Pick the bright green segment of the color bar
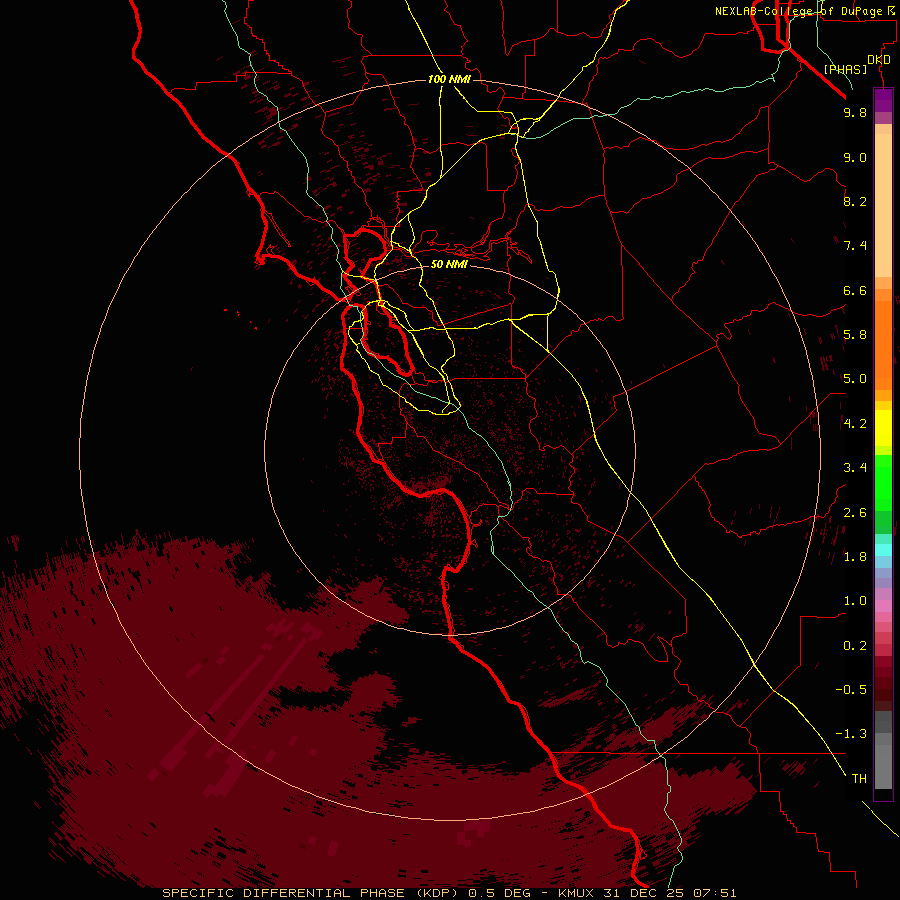The height and width of the screenshot is (900, 900). pos(883,482)
